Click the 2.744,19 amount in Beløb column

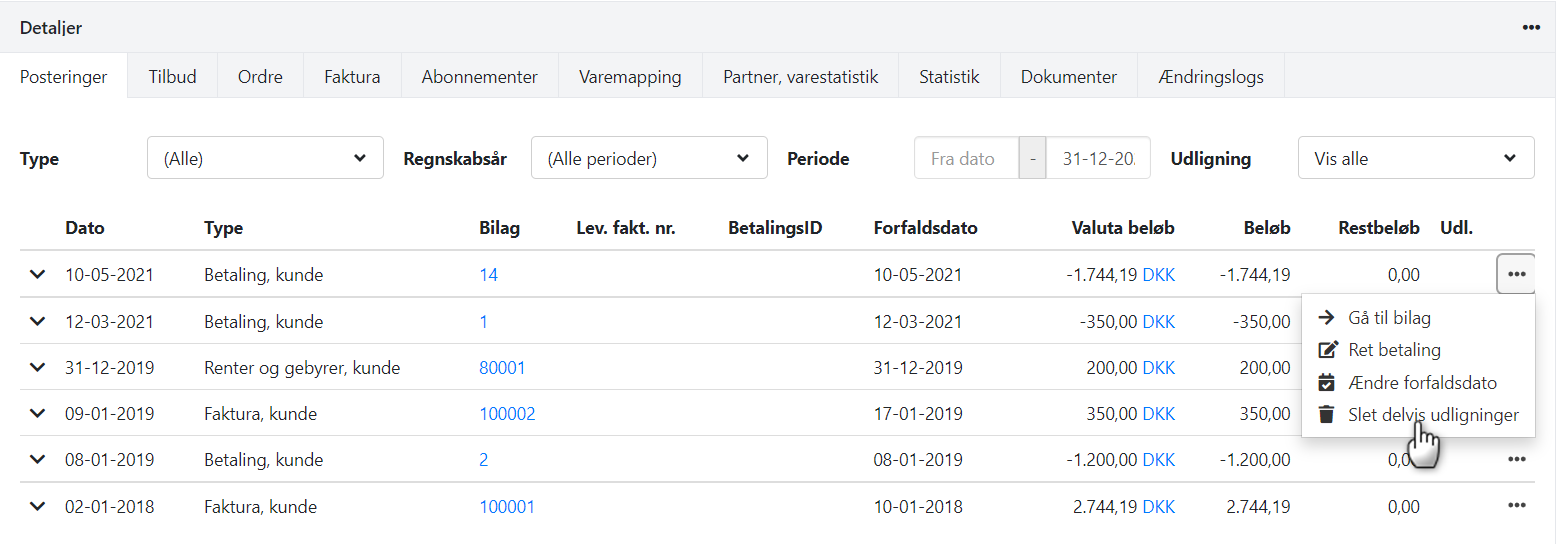[1258, 507]
